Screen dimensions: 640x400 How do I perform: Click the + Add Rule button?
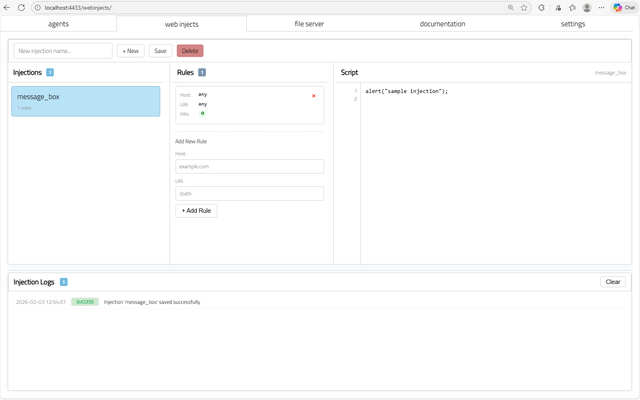coord(196,211)
